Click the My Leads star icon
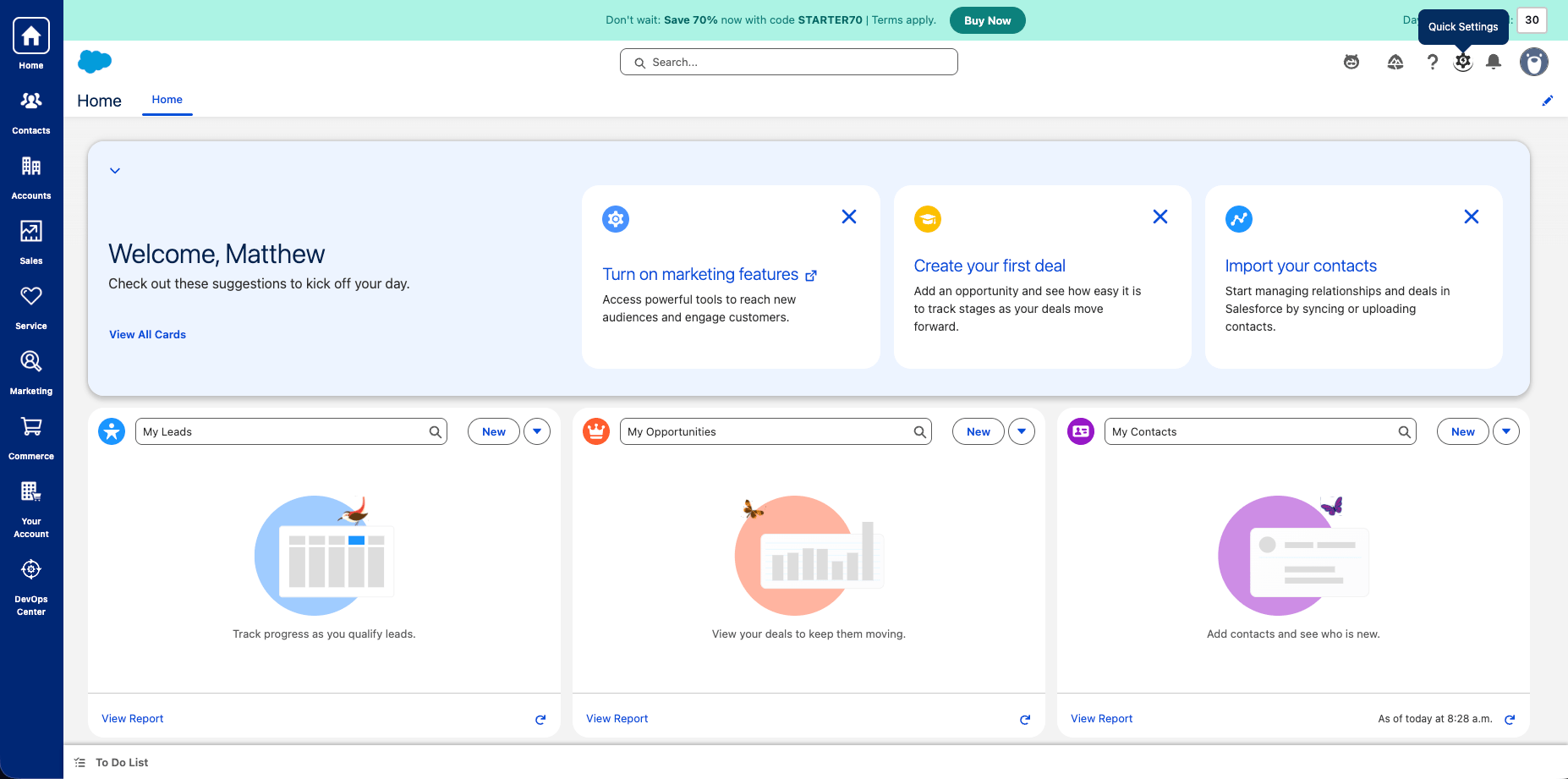 point(112,431)
